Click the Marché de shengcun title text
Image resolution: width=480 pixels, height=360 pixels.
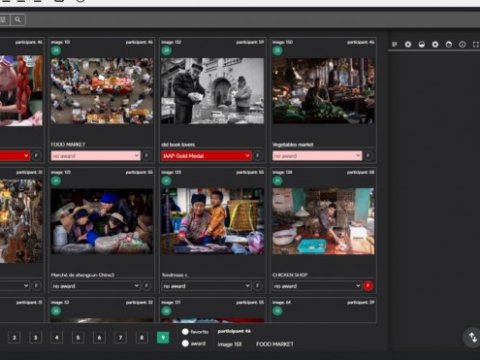tap(83, 275)
